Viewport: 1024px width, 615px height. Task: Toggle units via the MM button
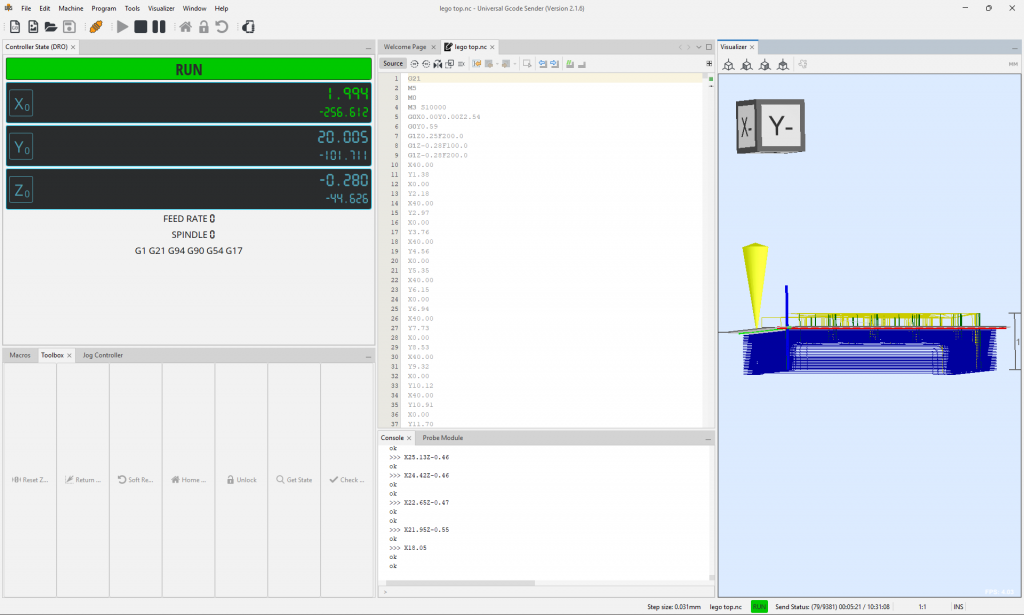click(x=1013, y=64)
